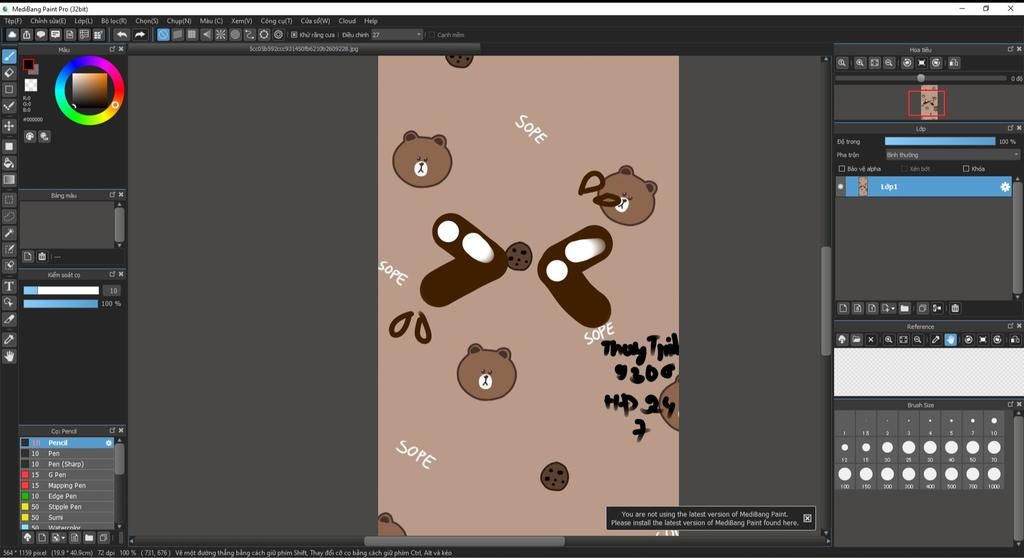Enable the circle snap icon
This screenshot has height=558, width=1024.
click(x=235, y=35)
